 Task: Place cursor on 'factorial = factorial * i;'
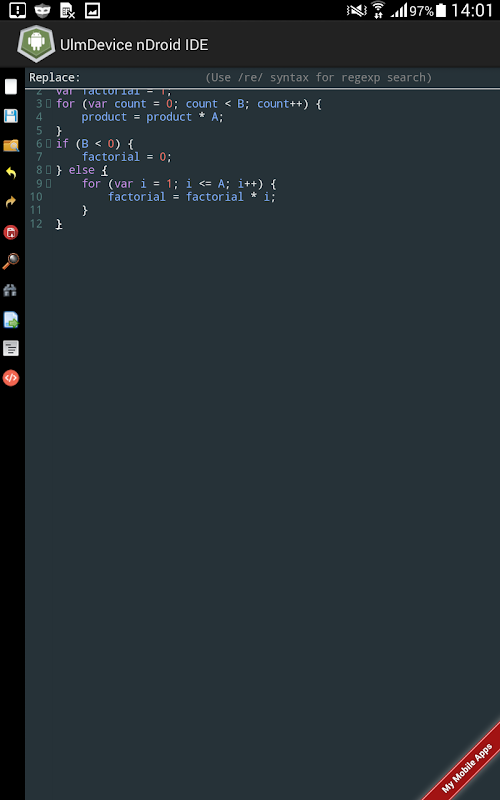(x=192, y=196)
